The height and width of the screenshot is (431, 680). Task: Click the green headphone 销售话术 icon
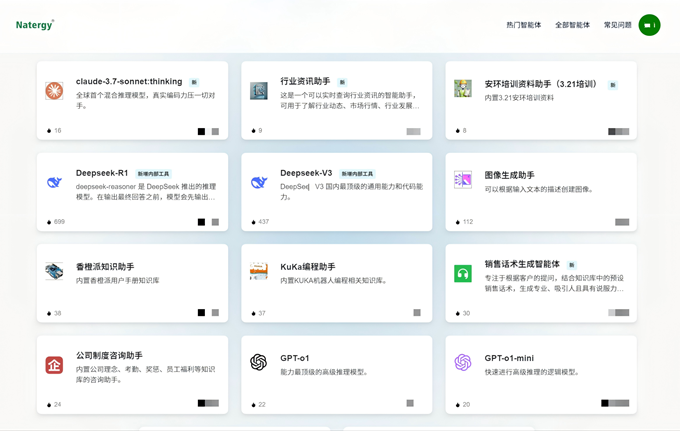pos(463,273)
